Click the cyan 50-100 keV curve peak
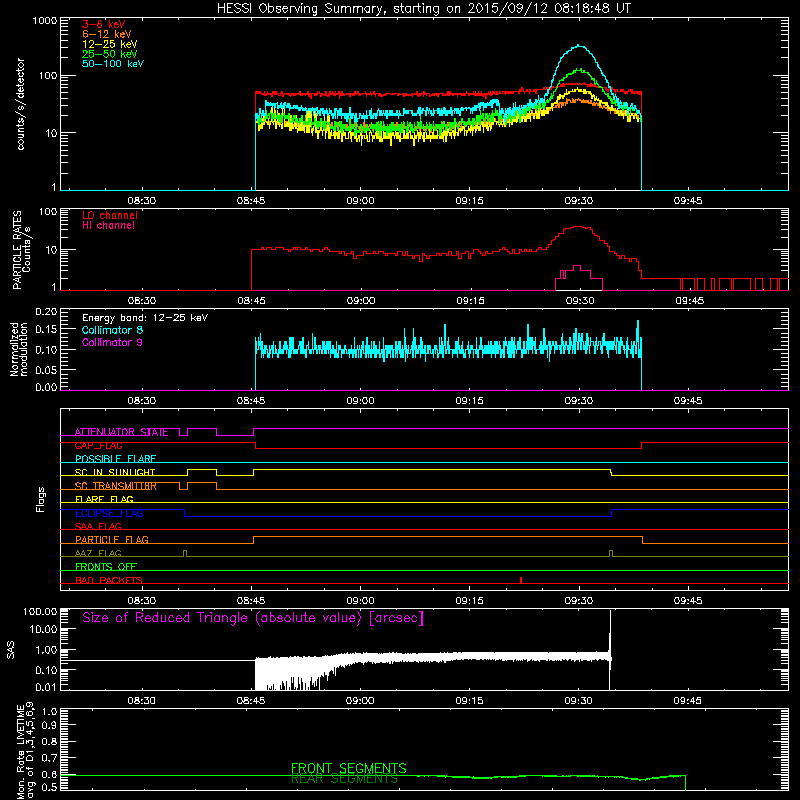Screen dimensions: 800x800 click(x=579, y=46)
